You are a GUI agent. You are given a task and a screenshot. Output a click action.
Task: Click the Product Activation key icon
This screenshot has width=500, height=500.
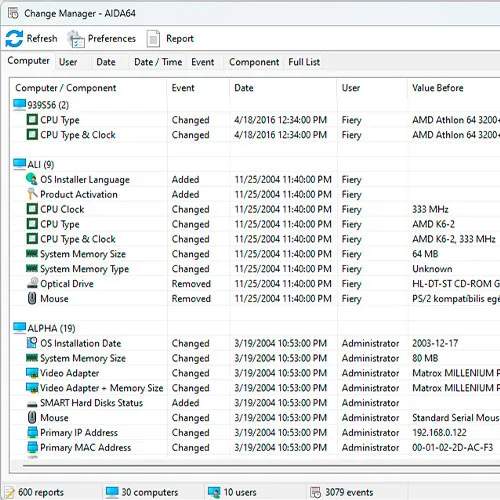[x=32, y=194]
